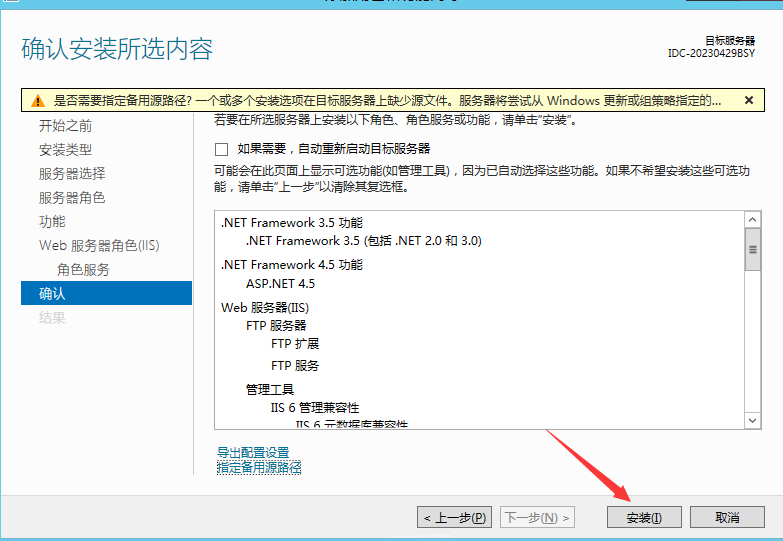Click the warning triangle icon in the yellow banner
The width and height of the screenshot is (783, 541).
coord(37,101)
